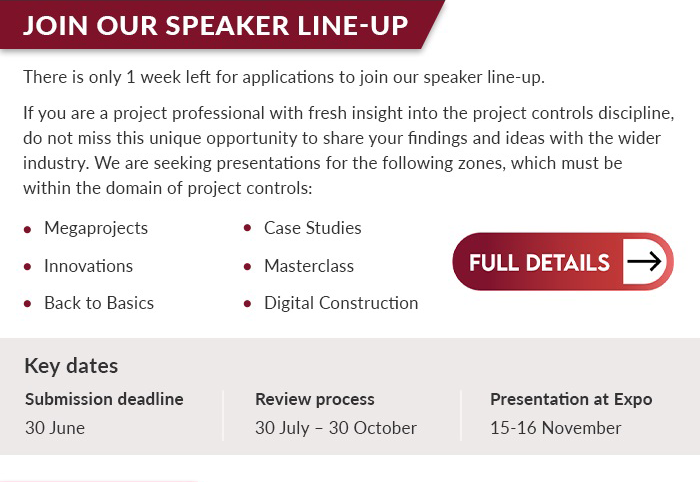Click the '1 week left' intro sentence
This screenshot has height=482, width=700.
pyautogui.click(x=284, y=77)
